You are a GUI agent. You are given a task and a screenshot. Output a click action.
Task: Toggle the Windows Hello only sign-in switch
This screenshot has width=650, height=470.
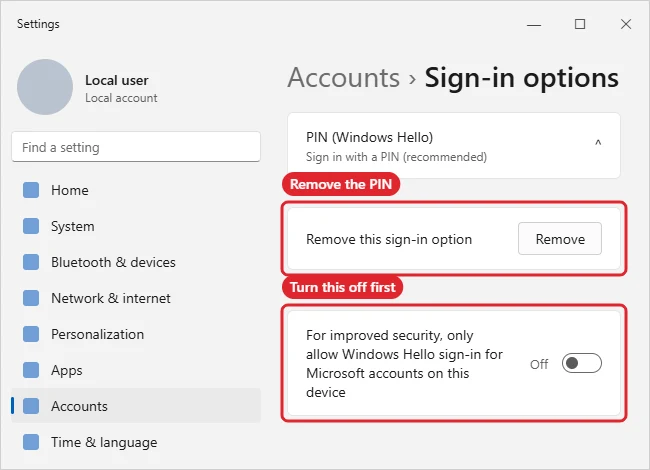582,363
